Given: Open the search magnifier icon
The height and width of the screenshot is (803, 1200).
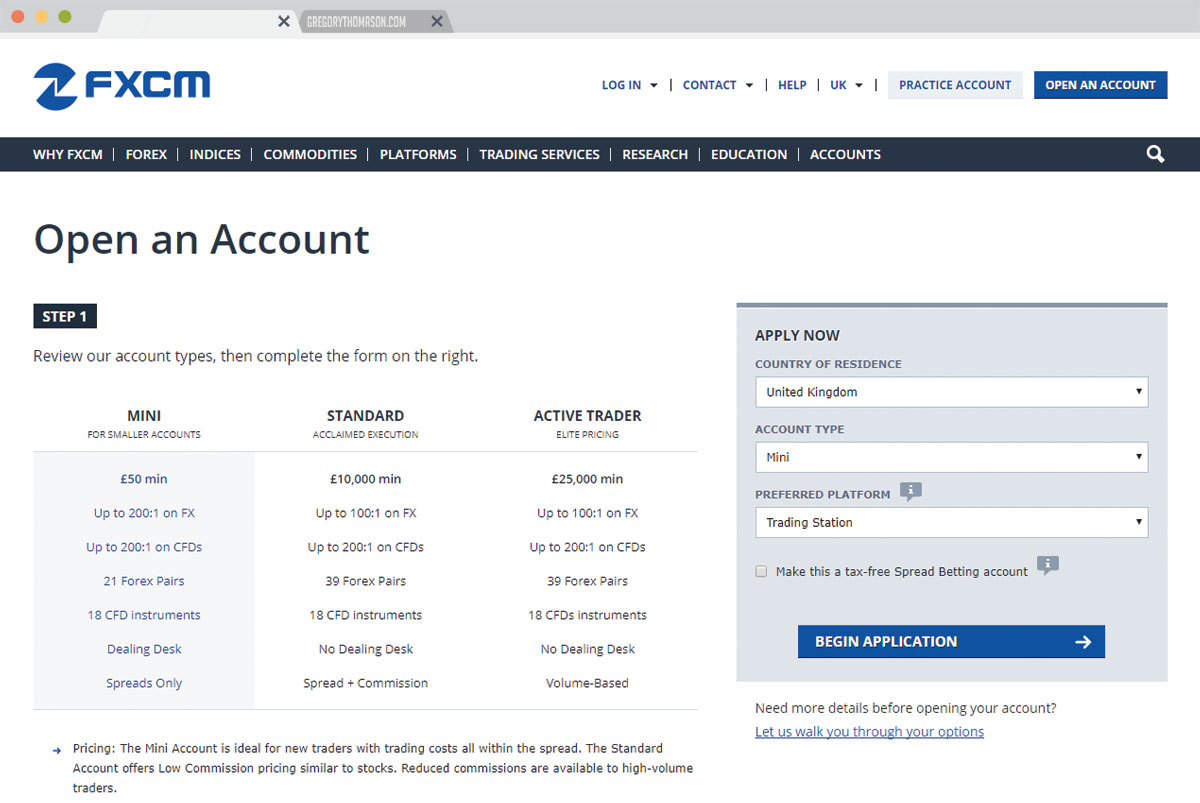Looking at the screenshot, I should [x=1155, y=154].
